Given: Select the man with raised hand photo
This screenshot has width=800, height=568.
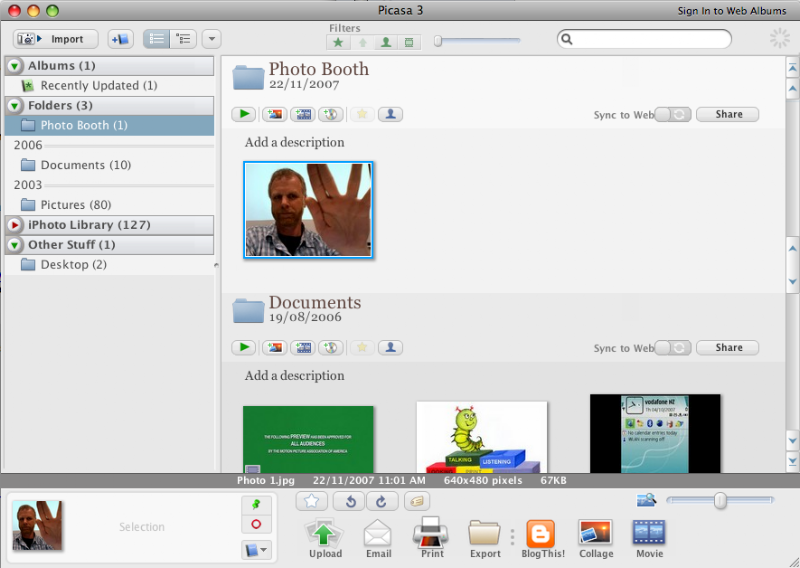Looking at the screenshot, I should tap(308, 210).
